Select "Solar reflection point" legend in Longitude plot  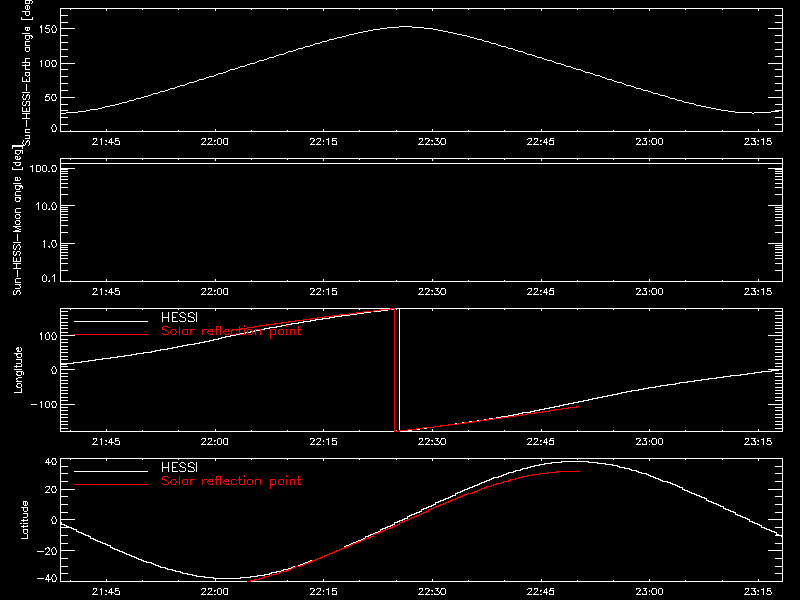click(231, 331)
